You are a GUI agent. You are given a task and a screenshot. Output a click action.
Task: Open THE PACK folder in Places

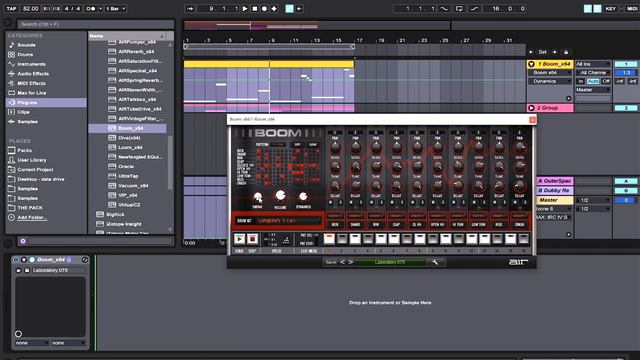point(30,208)
